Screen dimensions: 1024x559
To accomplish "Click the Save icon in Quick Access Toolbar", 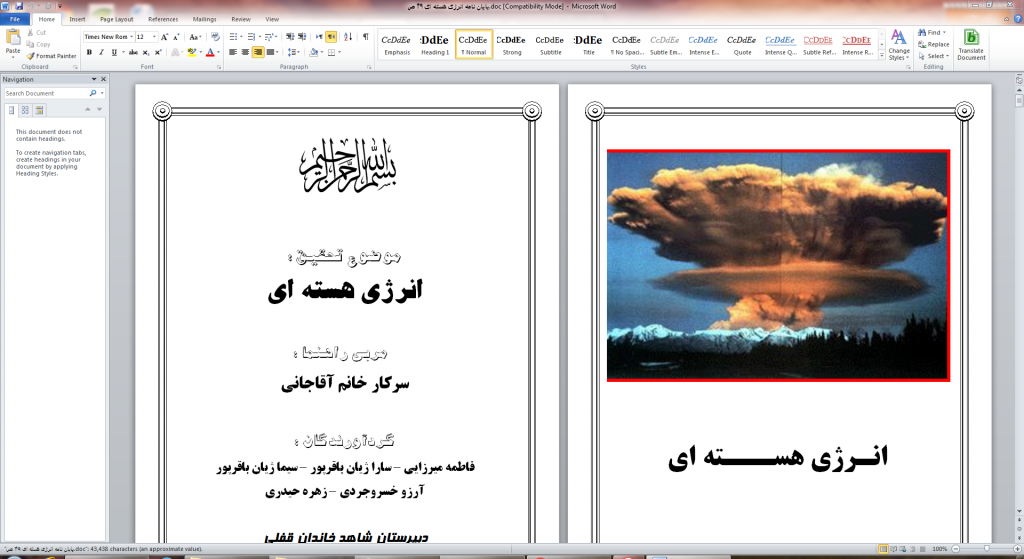I will click(20, 6).
